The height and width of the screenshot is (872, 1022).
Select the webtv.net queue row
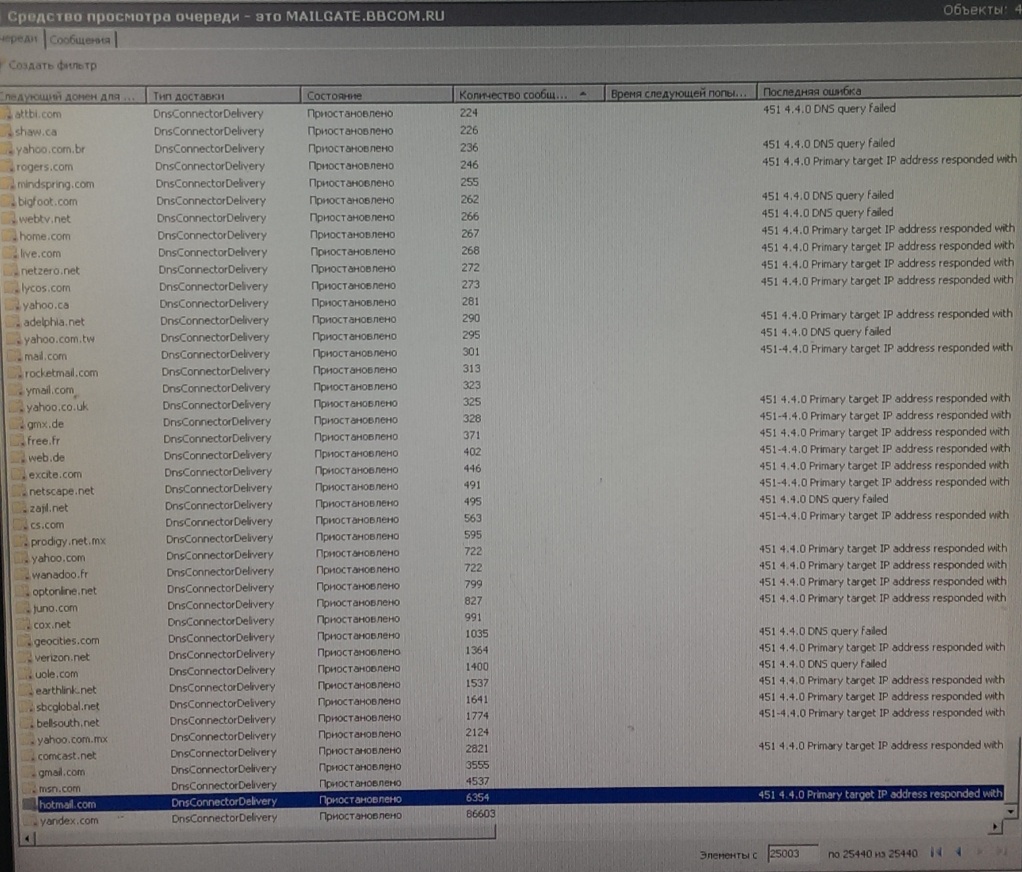508,217
